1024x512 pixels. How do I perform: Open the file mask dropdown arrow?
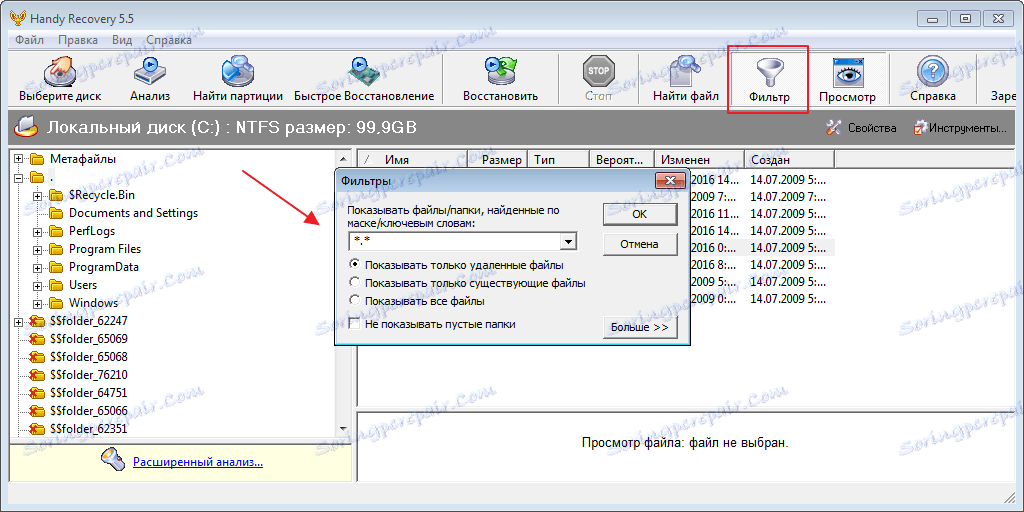coord(569,242)
